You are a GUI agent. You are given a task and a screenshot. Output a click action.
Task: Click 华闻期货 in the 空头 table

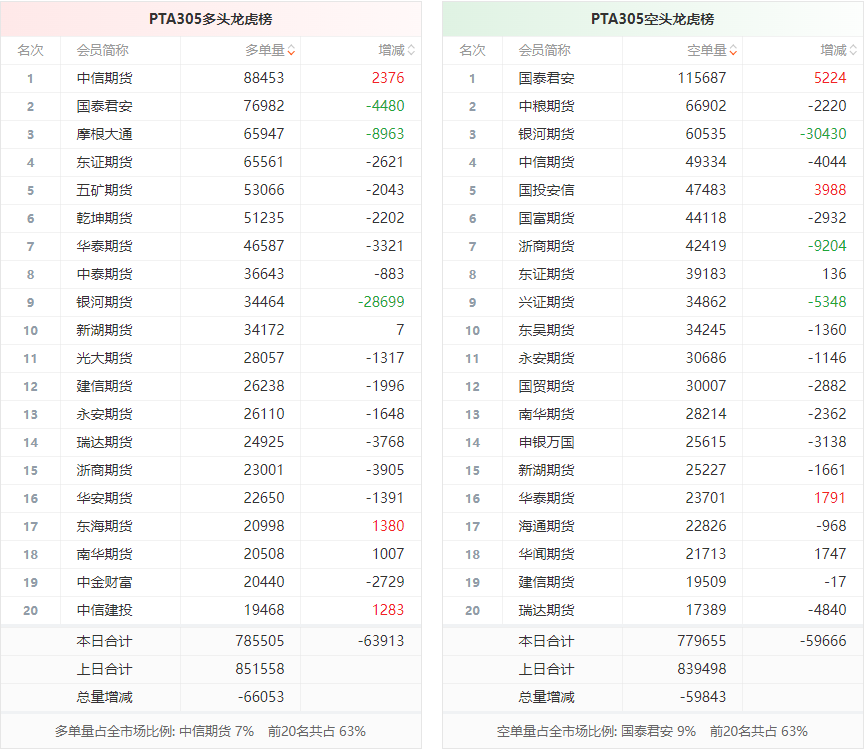coord(546,554)
